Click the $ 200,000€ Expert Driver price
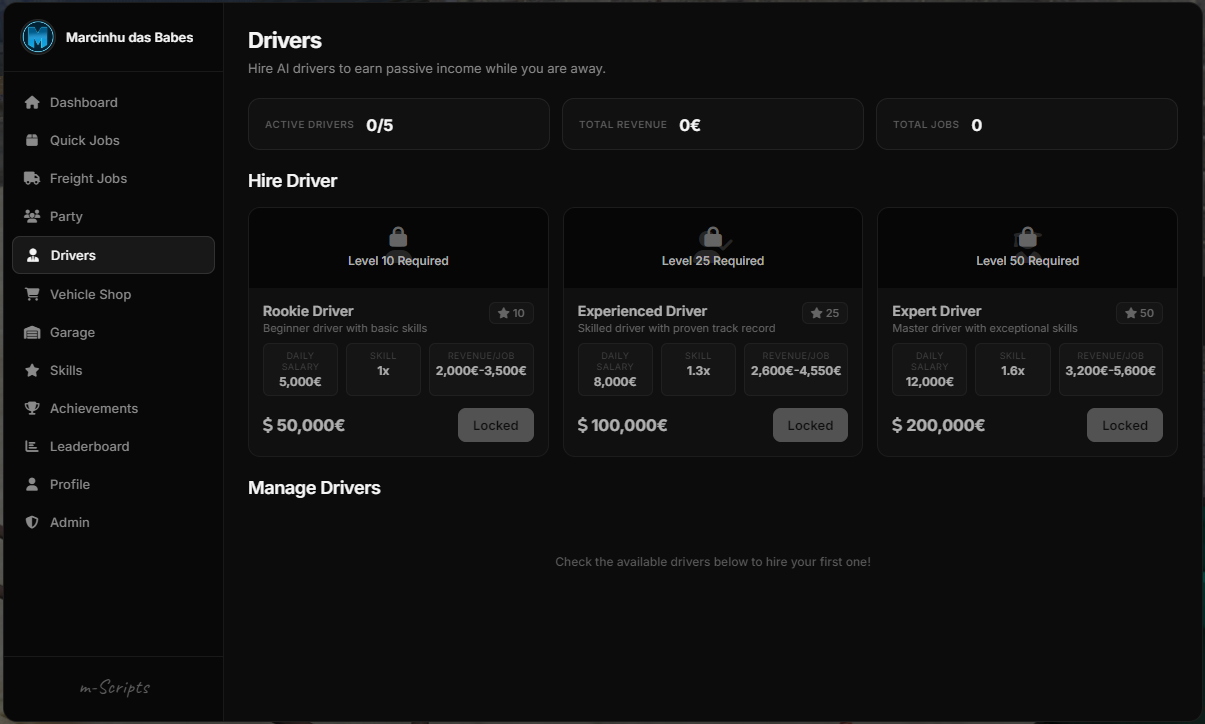The height and width of the screenshot is (724, 1205). pyautogui.click(x=938, y=425)
